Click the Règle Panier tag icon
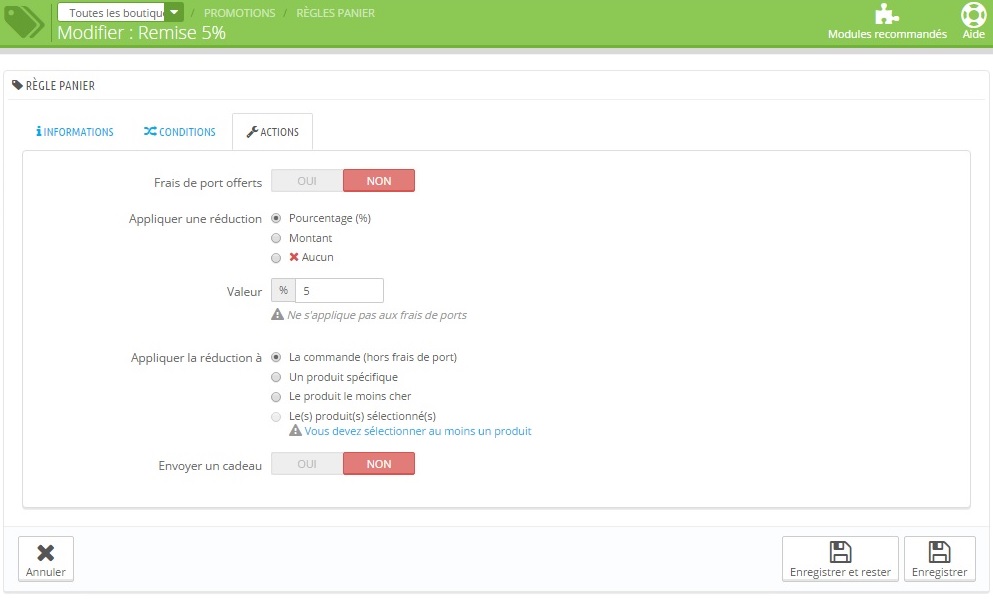This screenshot has width=993, height=599. click(17, 85)
